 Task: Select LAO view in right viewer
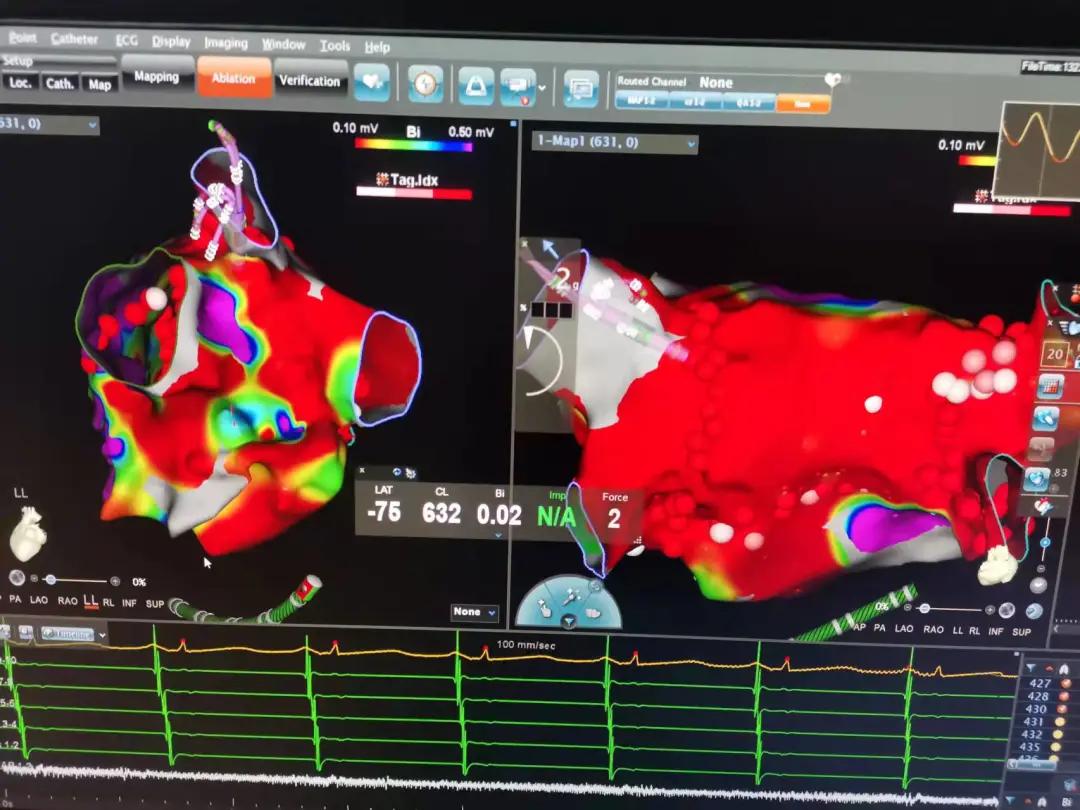click(904, 628)
